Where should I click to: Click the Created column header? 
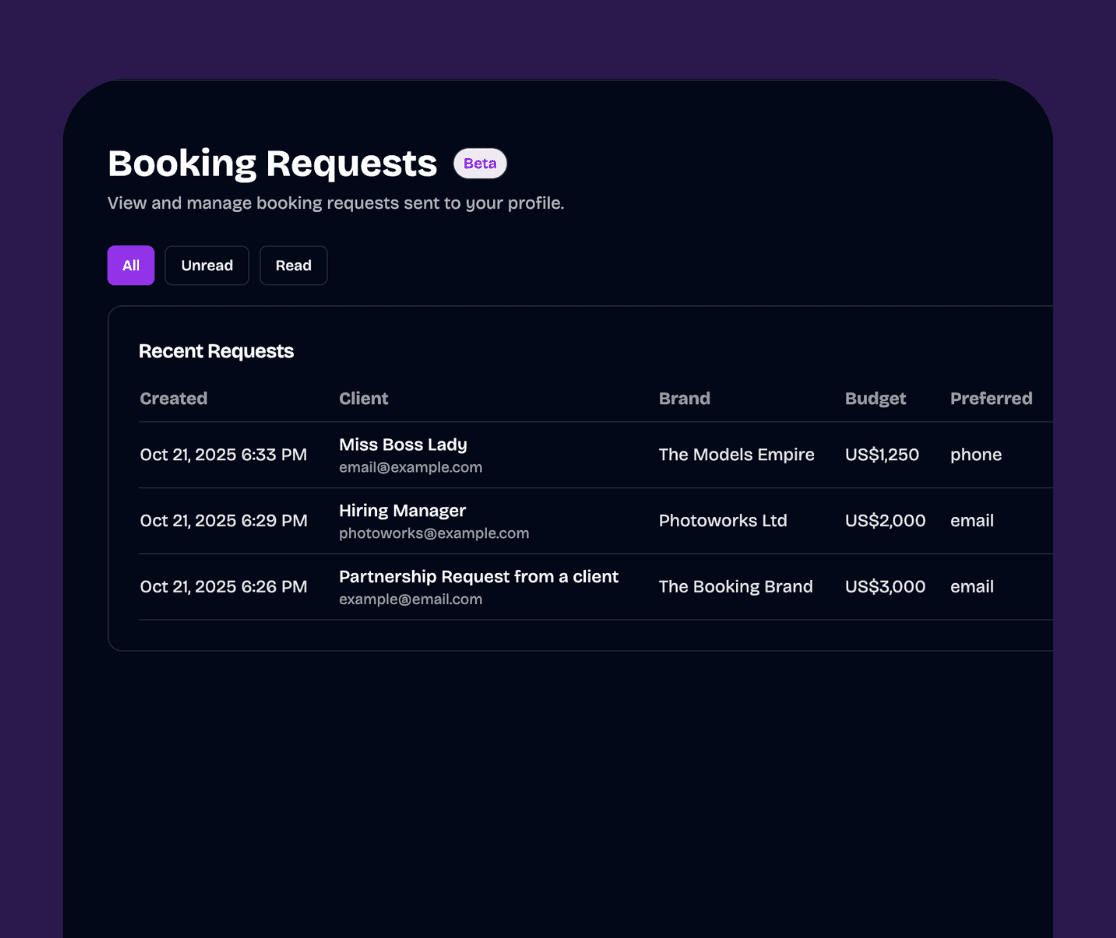pos(174,399)
